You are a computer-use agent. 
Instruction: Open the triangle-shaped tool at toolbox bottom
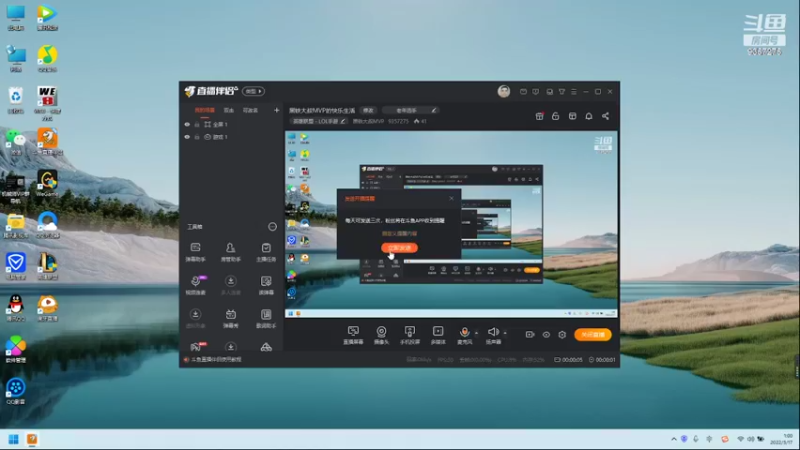(266, 347)
